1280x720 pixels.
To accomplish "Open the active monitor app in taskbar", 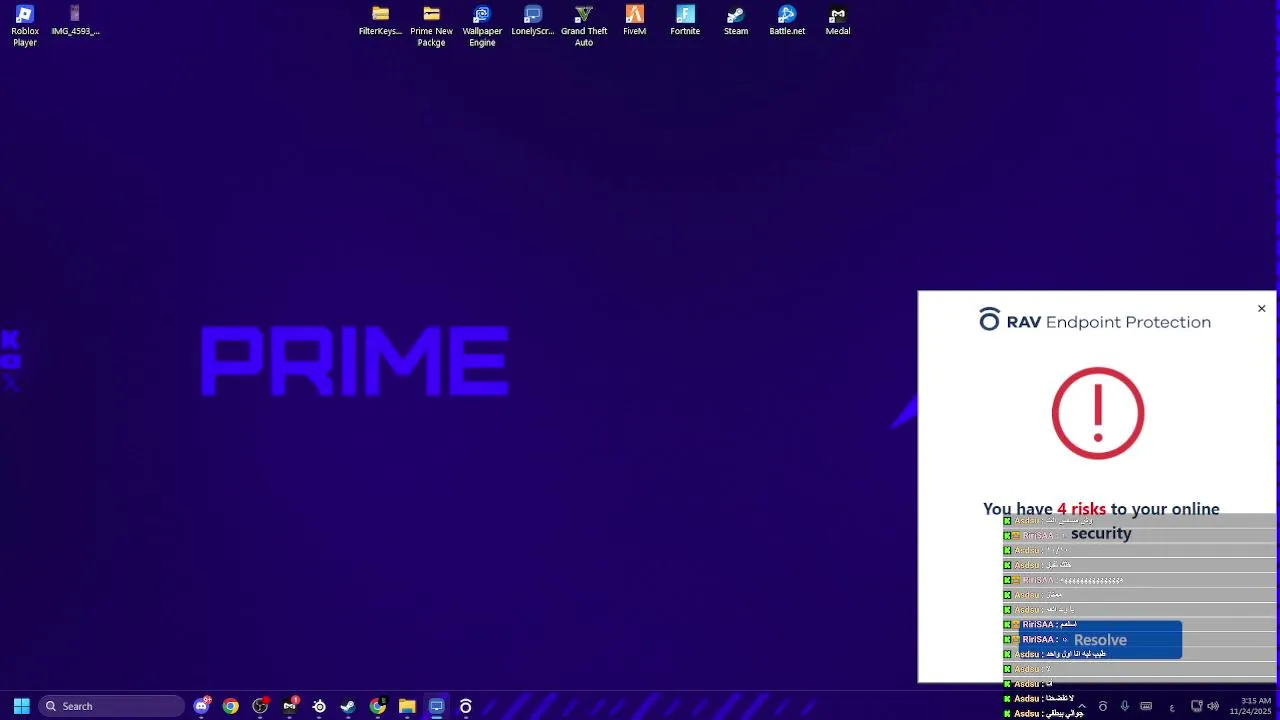I will tap(436, 706).
